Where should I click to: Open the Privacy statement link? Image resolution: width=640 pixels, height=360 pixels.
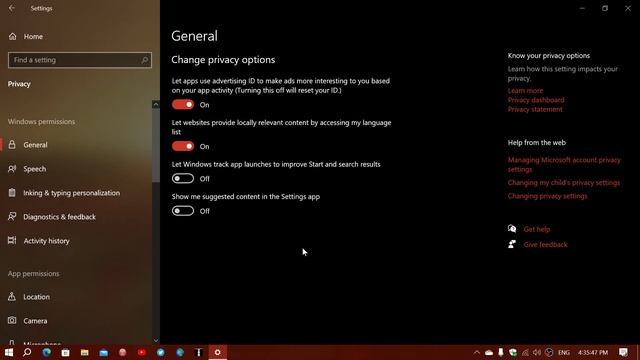(x=535, y=109)
